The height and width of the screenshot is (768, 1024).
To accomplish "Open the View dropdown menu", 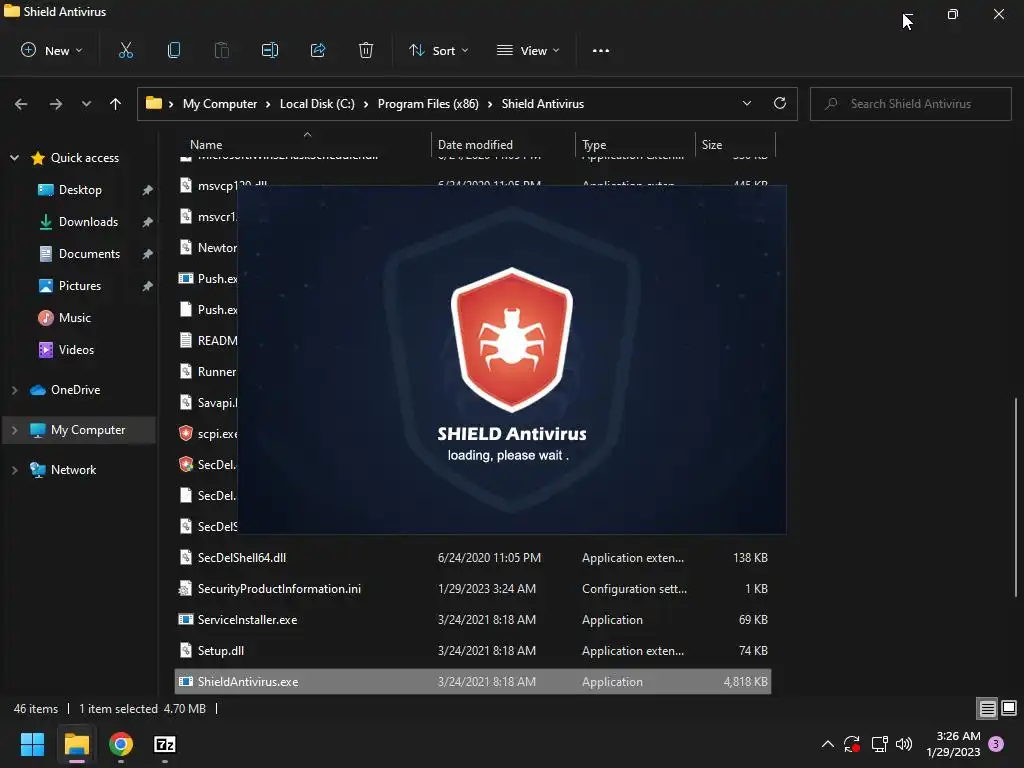I will coord(528,50).
